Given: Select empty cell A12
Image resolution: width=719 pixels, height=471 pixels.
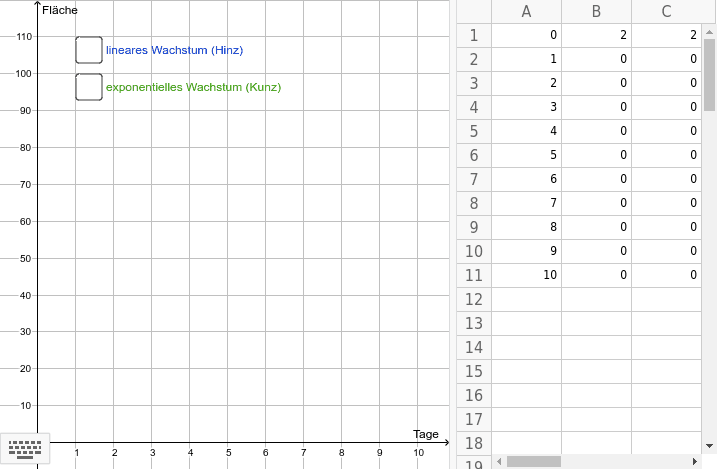Looking at the screenshot, I should click(x=526, y=299).
